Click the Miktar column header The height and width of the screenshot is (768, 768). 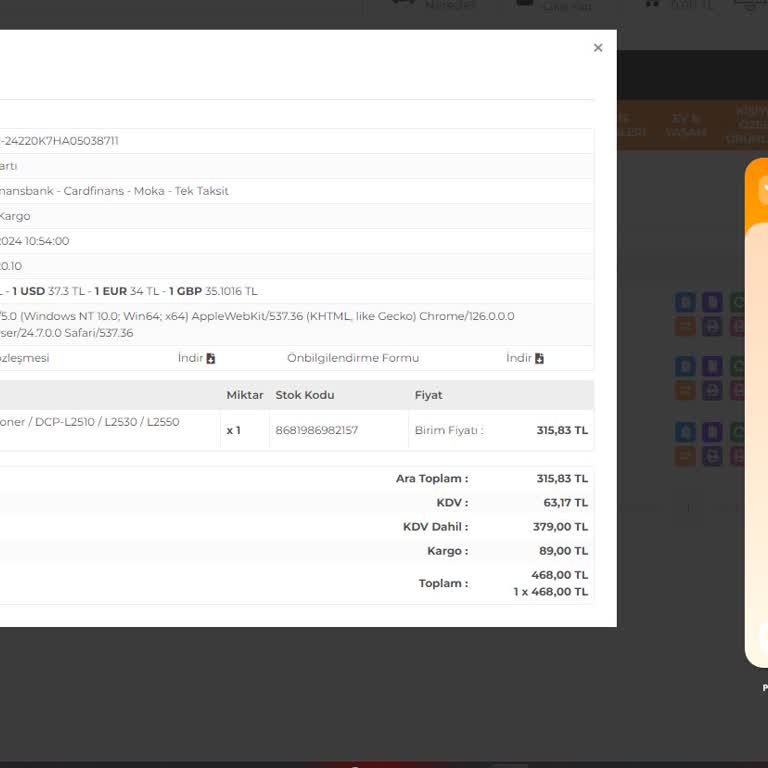pos(244,395)
